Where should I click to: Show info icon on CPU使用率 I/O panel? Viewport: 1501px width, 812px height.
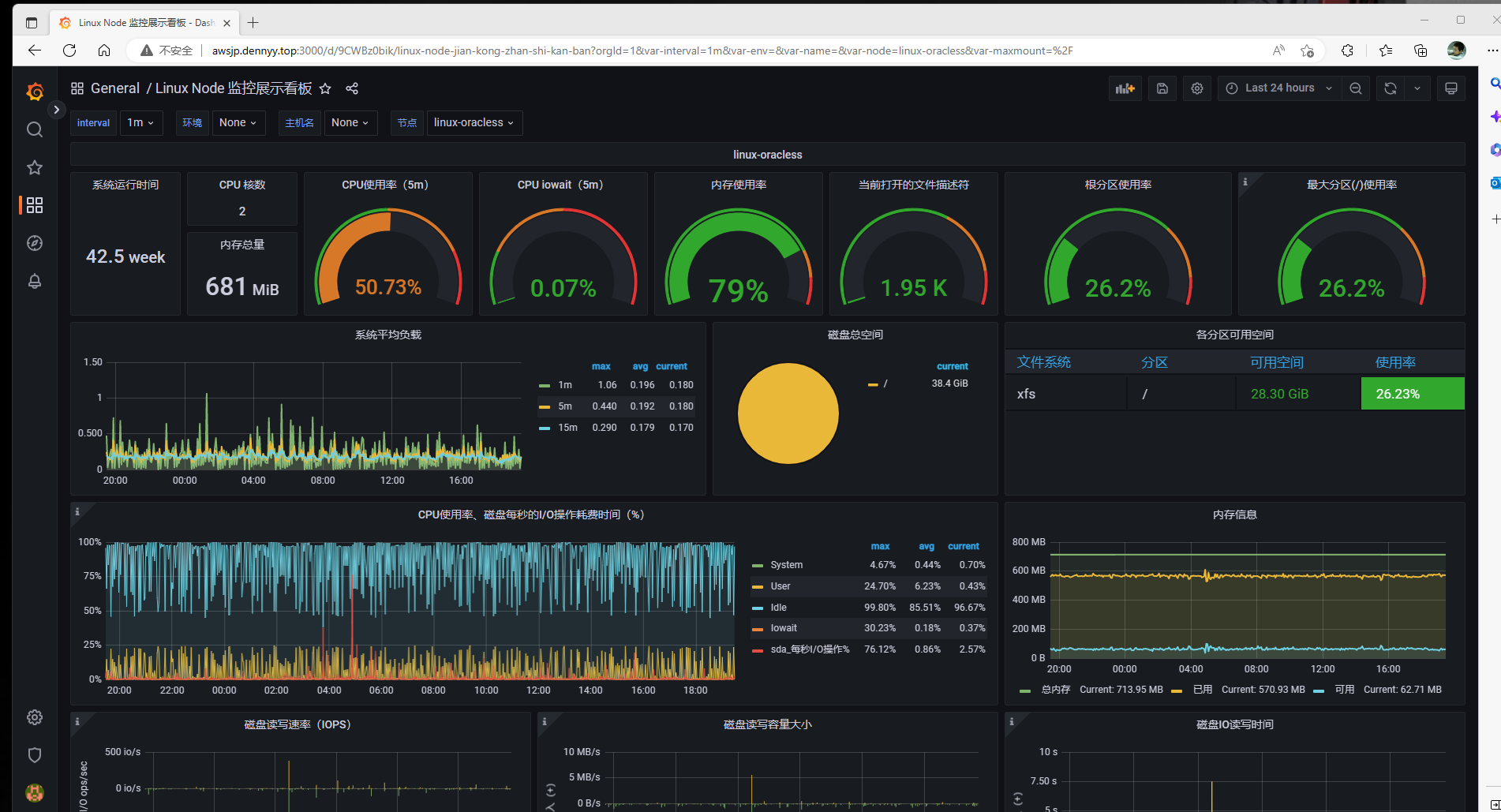coord(77,511)
